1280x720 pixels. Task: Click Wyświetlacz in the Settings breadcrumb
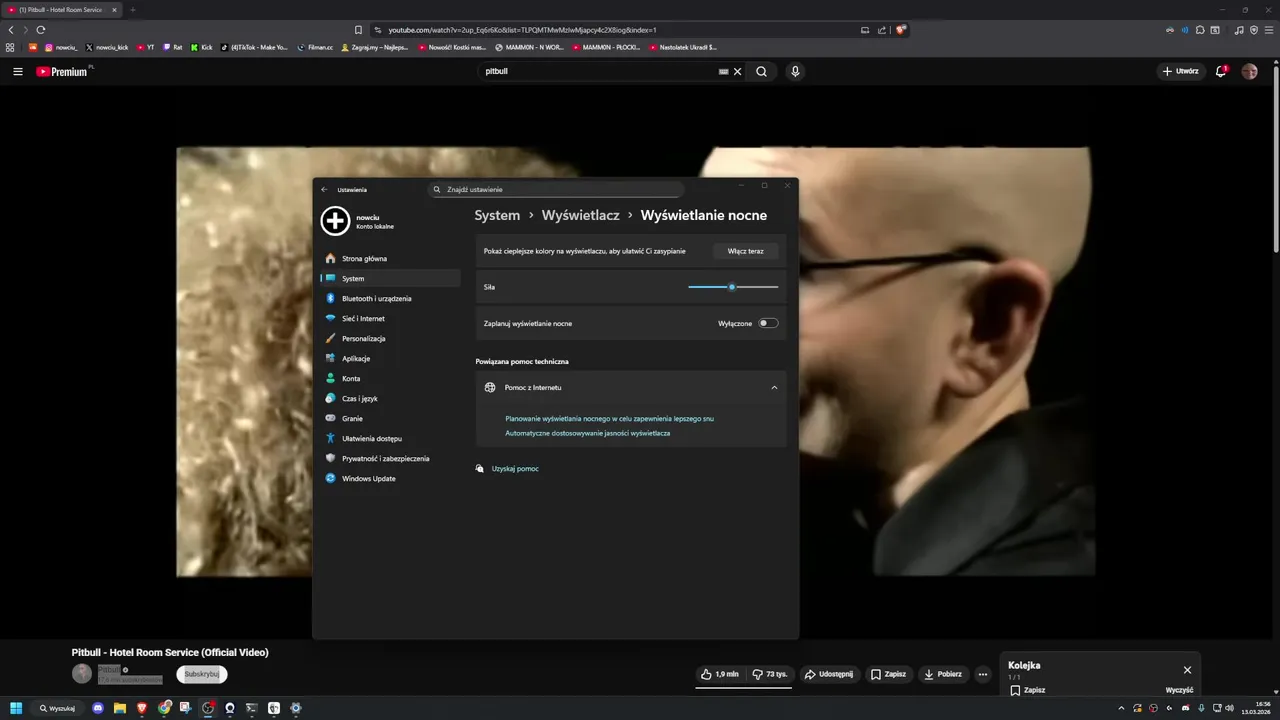tap(581, 215)
